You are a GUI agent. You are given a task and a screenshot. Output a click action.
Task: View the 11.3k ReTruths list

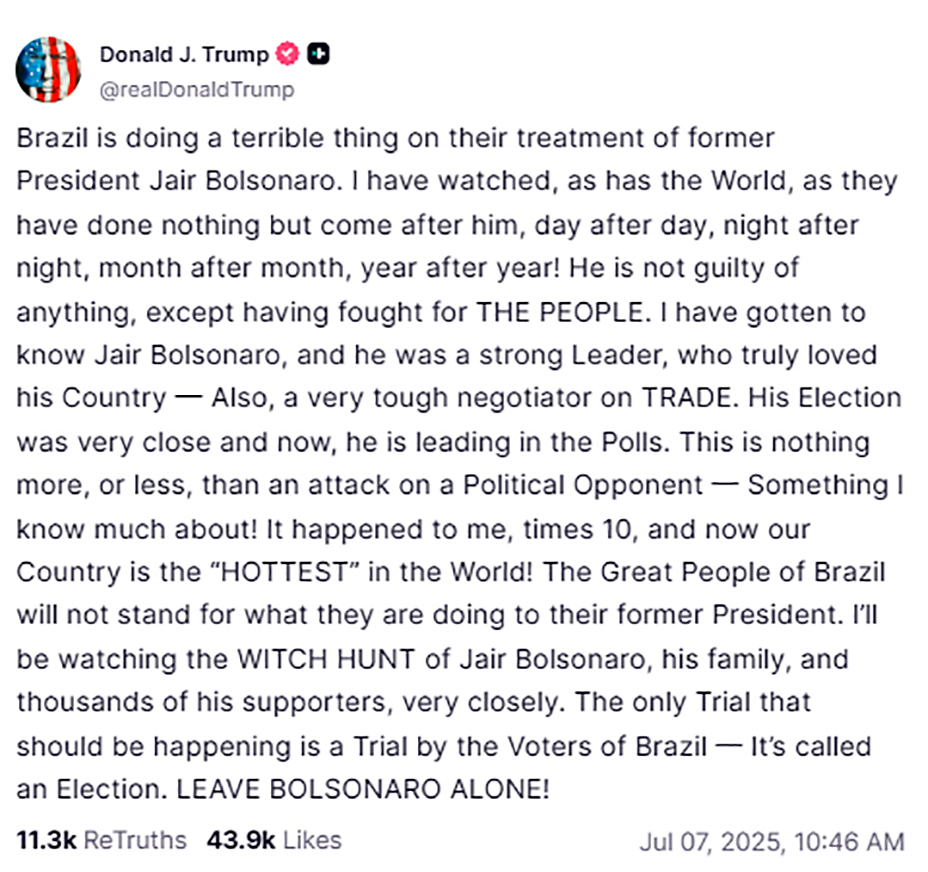(101, 840)
